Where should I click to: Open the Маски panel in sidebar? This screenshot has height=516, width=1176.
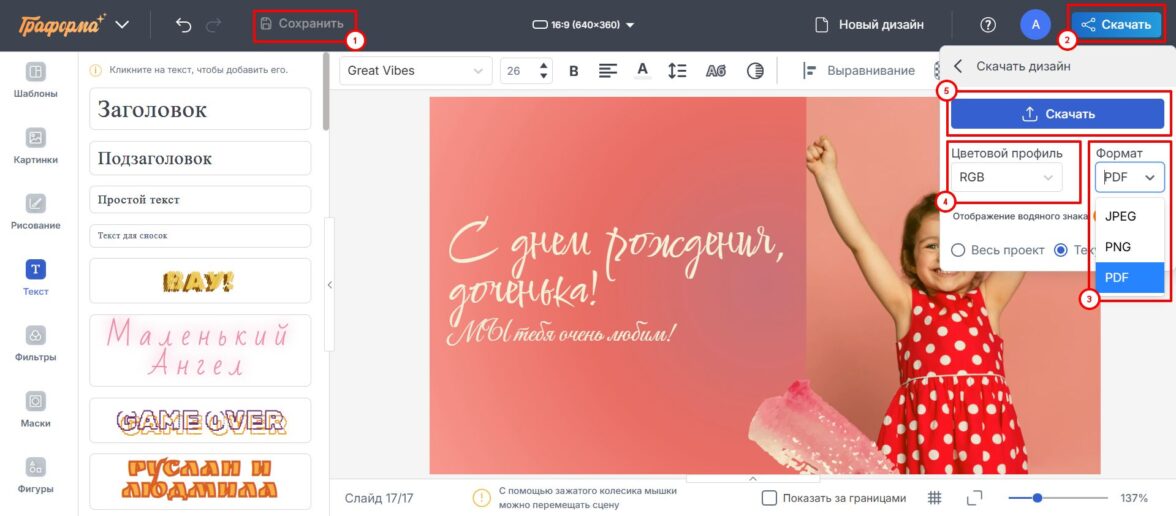coord(35,409)
